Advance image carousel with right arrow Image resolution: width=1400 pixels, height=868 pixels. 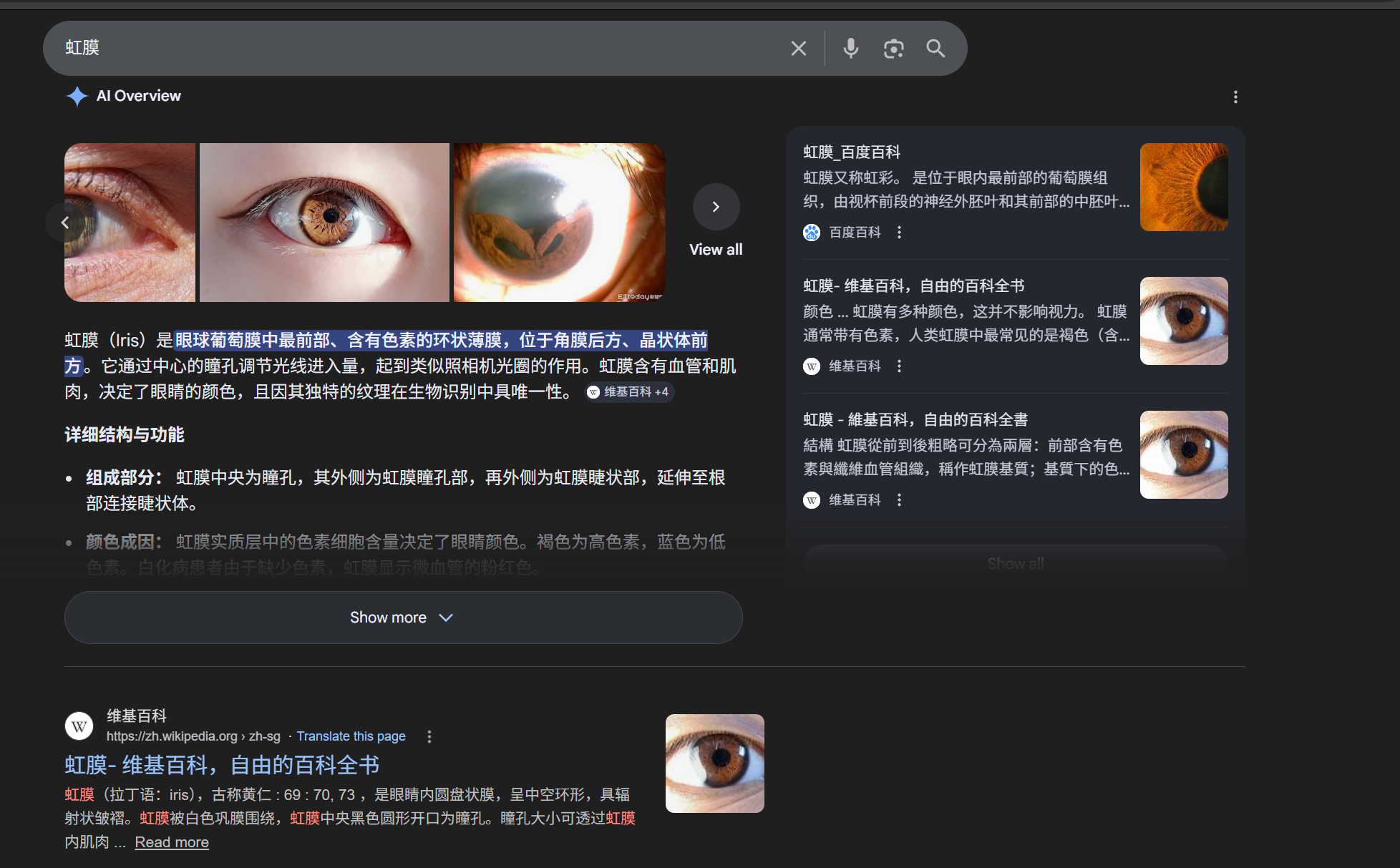(715, 207)
